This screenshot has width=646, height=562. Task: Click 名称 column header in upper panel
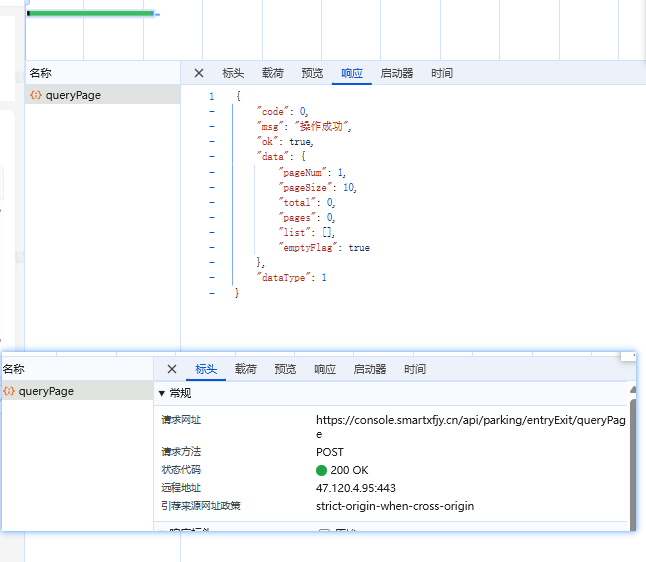pos(41,73)
